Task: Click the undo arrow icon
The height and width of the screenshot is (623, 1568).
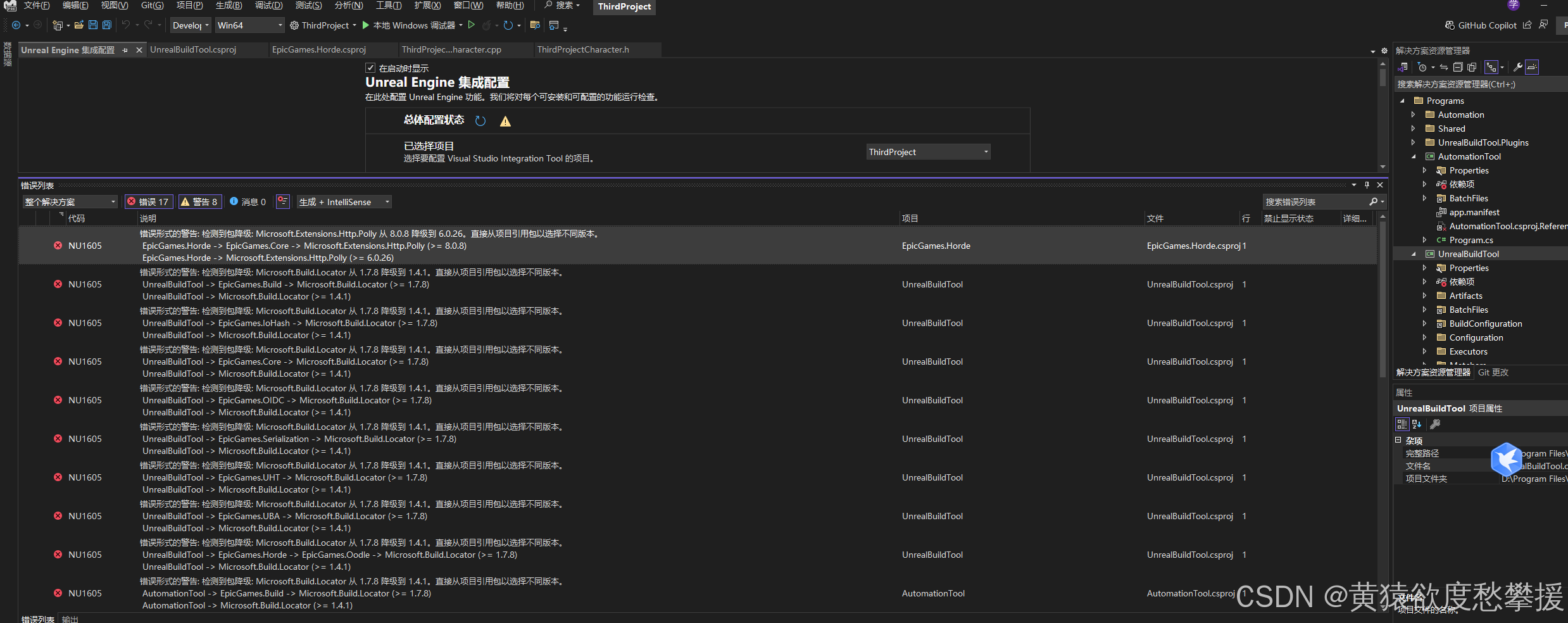Action: tap(126, 25)
